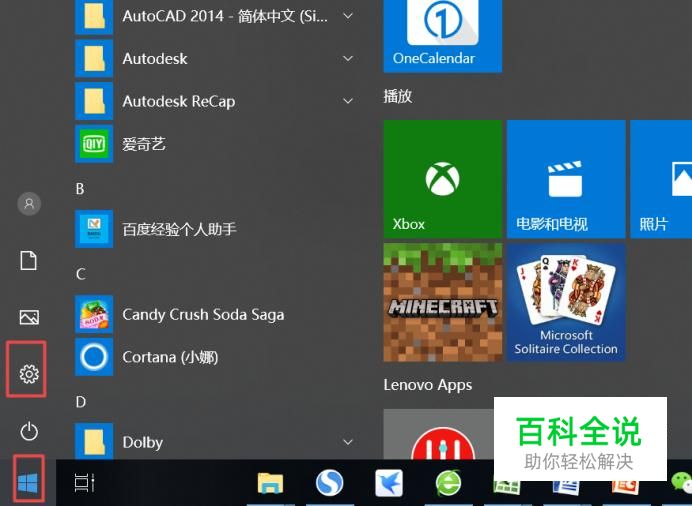
Task: Open Task View on the taskbar
Action: [x=84, y=483]
